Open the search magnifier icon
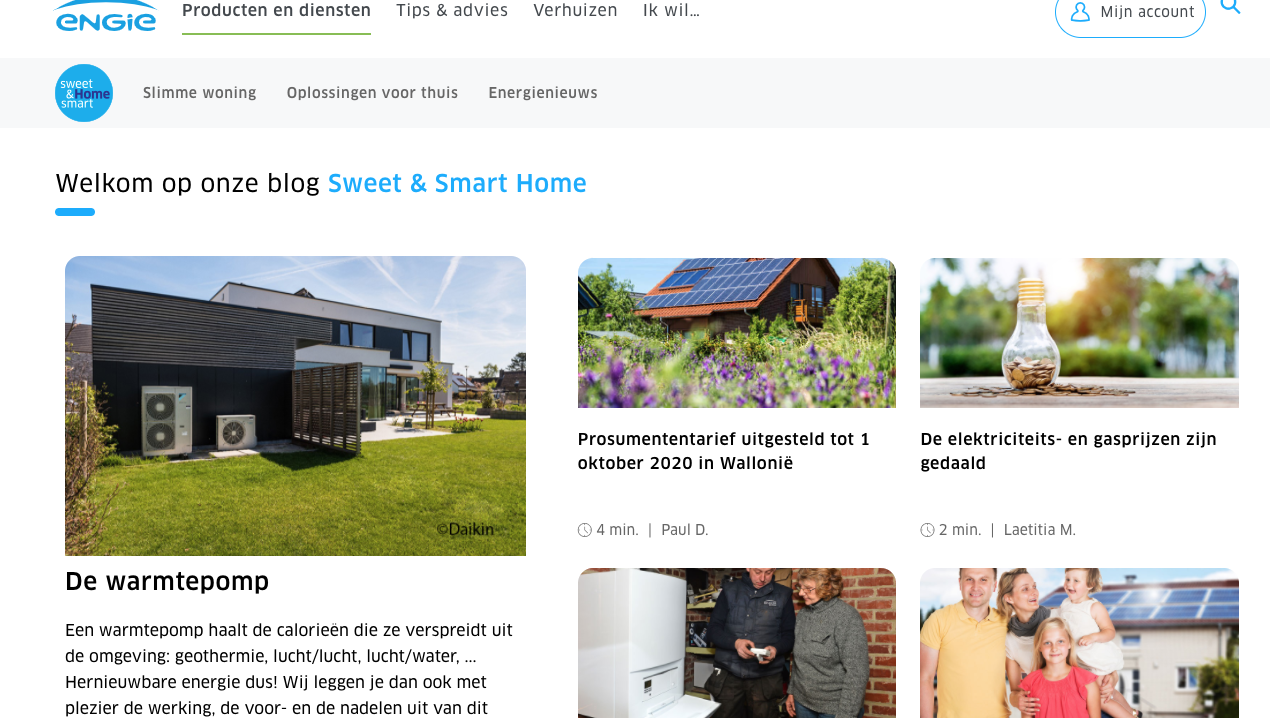The image size is (1270, 719). pos(1231,6)
